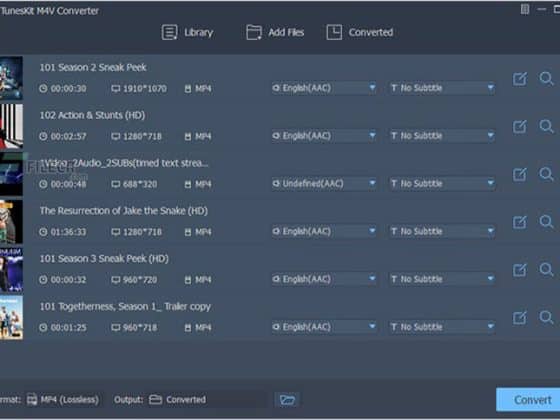This screenshot has height=420, width=560.
Task: Open audio dropdown for Season 2 Sneak Peek
Action: 324,88
